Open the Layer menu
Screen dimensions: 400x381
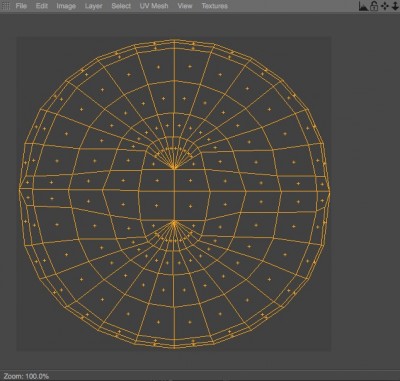coord(93,6)
